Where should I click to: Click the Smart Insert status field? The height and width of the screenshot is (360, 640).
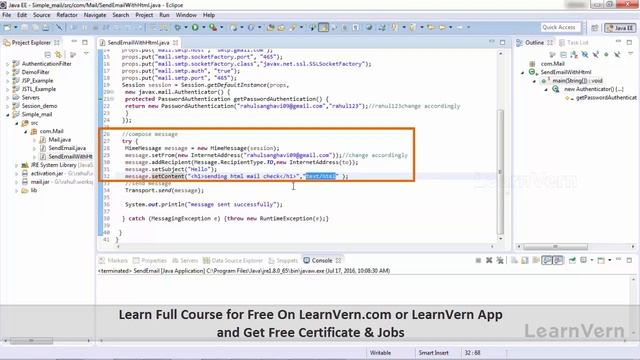click(x=433, y=353)
